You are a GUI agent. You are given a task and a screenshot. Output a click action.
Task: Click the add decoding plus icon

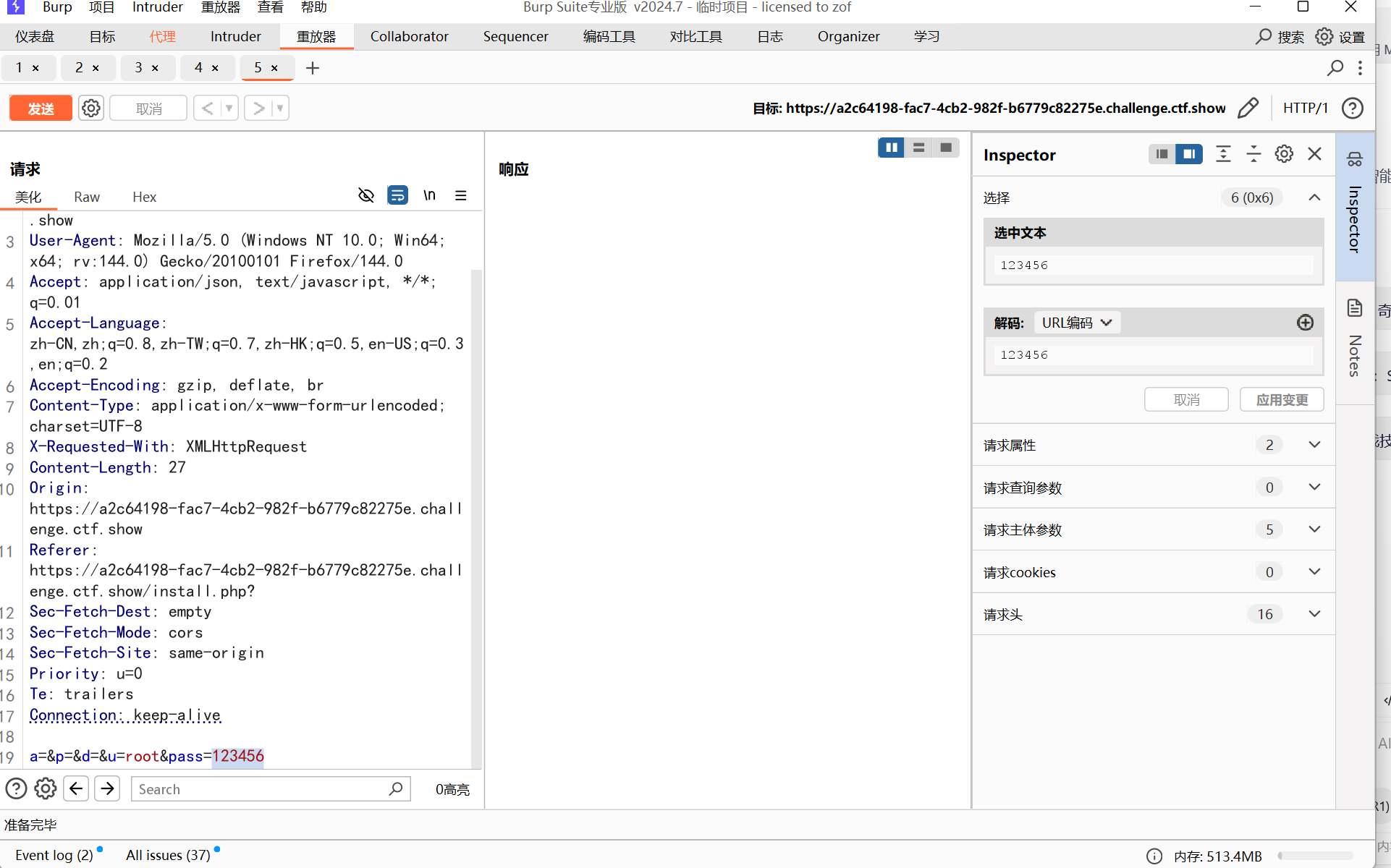click(x=1305, y=323)
